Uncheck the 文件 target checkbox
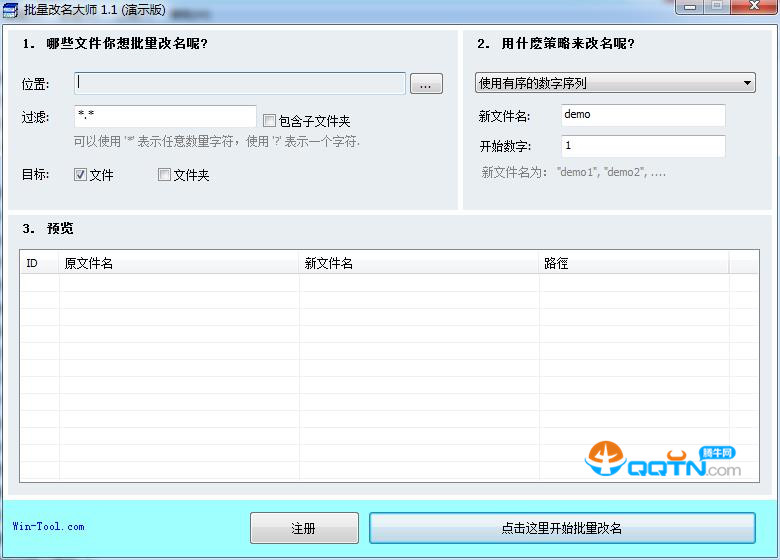Screen dimensions: 780x560 (x=81, y=175)
